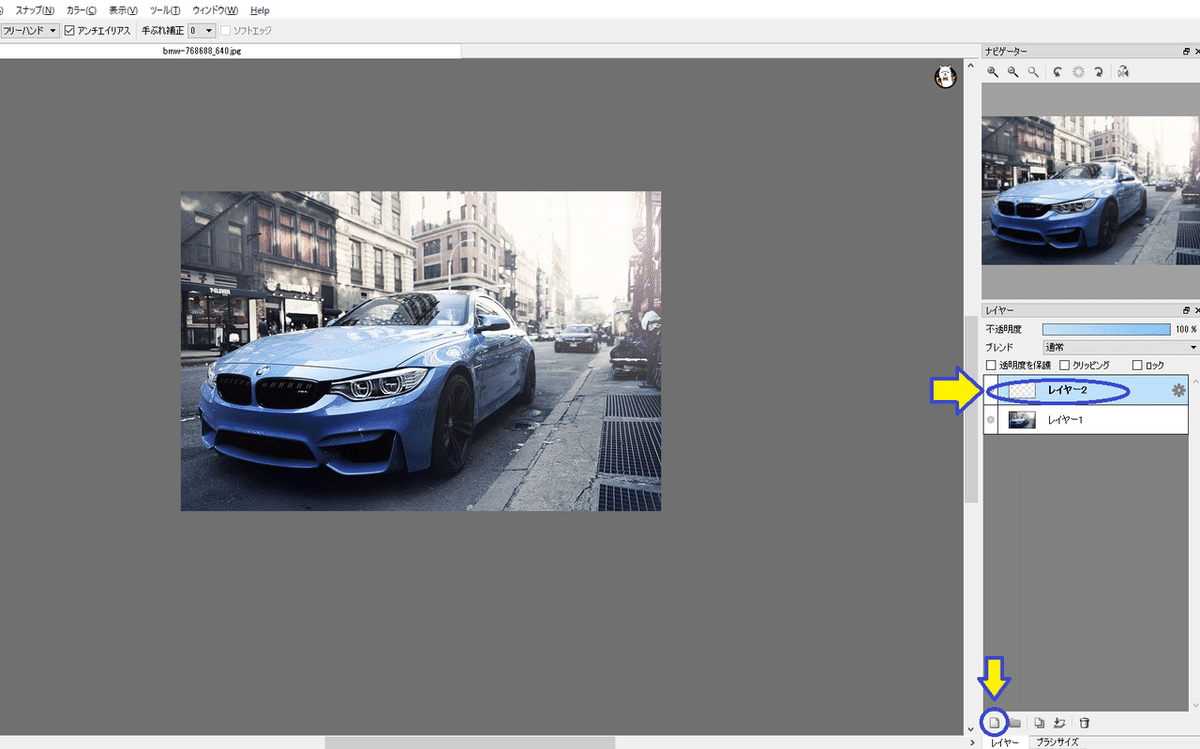Click the fit-to-window magnifier in Navigator
This screenshot has height=749, width=1200.
pyautogui.click(x=1033, y=72)
